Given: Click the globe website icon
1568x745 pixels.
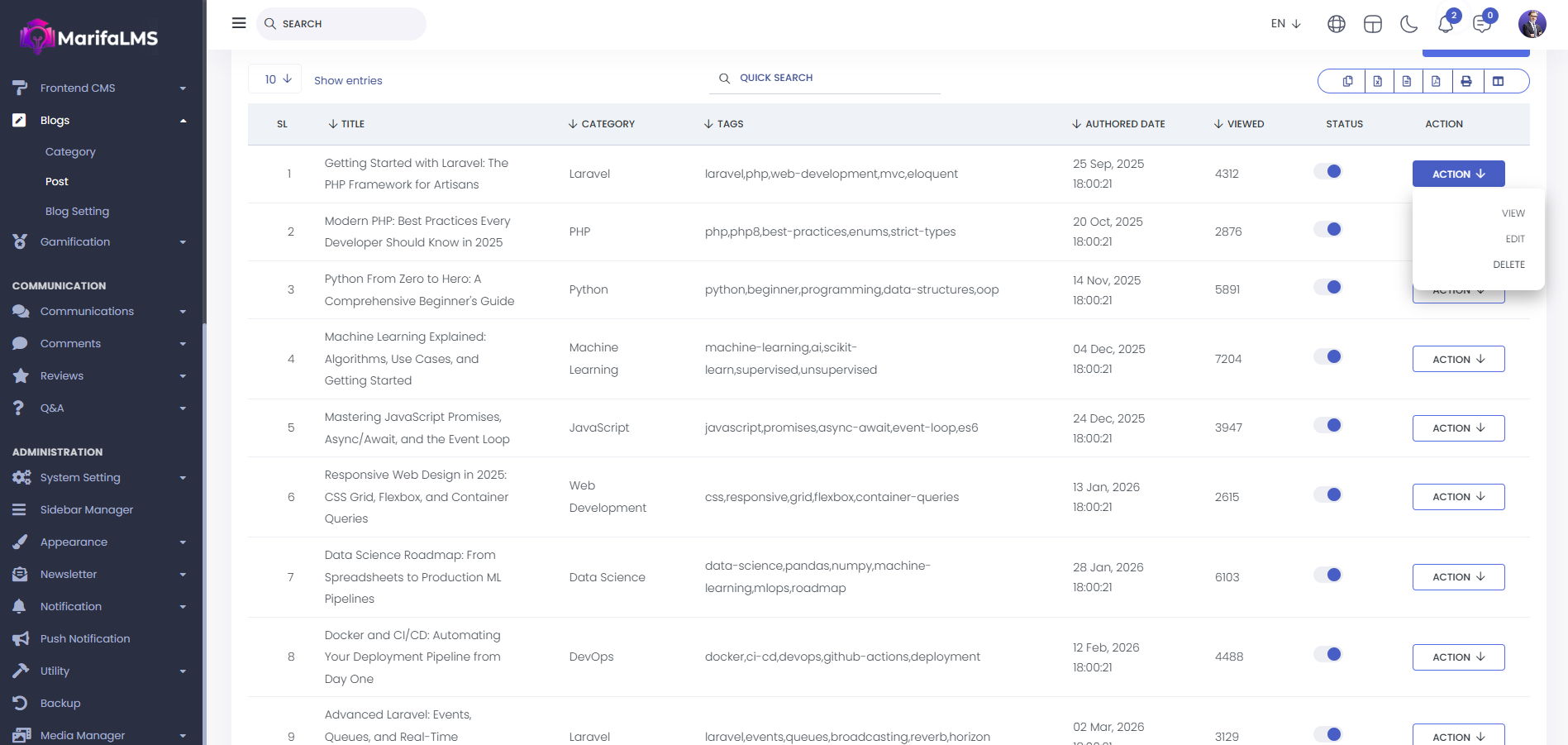Looking at the screenshot, I should click(1336, 24).
